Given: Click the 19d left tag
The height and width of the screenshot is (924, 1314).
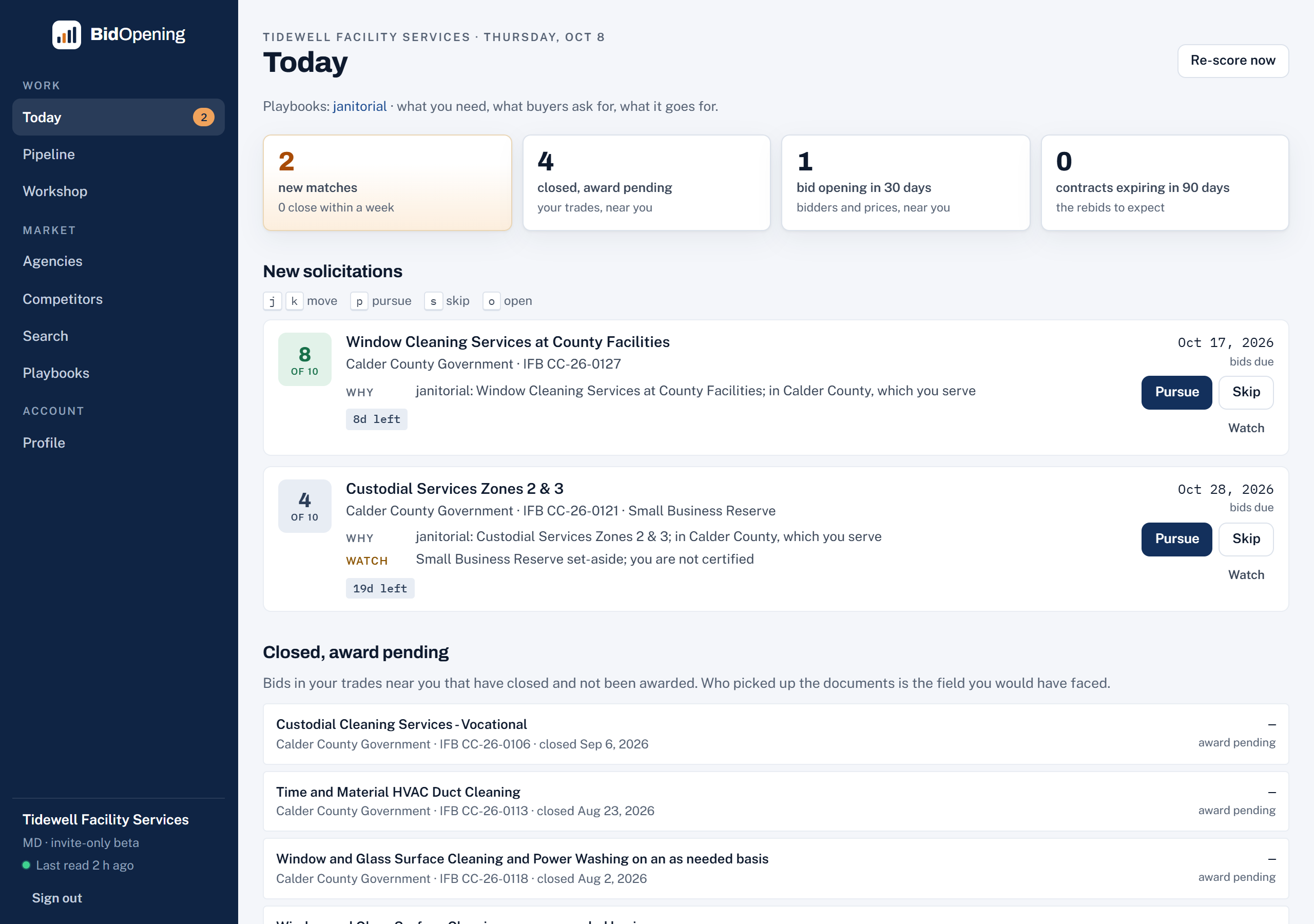Looking at the screenshot, I should [380, 588].
